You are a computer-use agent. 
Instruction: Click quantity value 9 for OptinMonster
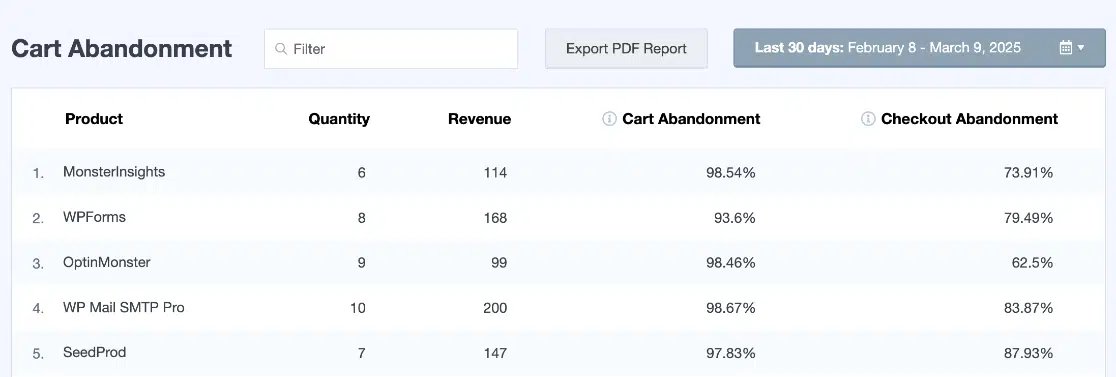pyautogui.click(x=362, y=263)
